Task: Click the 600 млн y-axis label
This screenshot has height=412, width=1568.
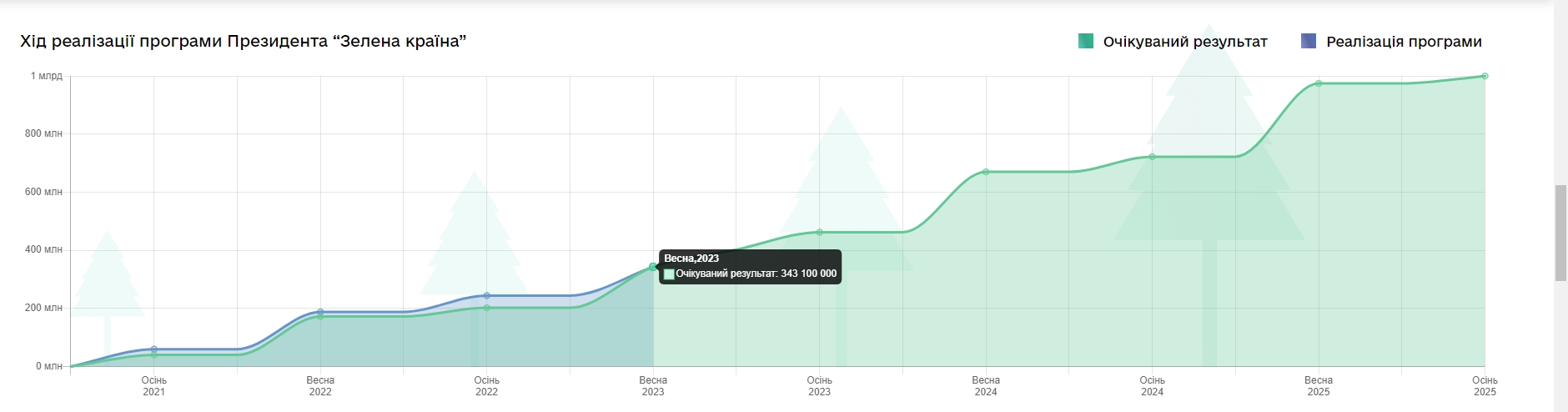Action: [x=43, y=192]
